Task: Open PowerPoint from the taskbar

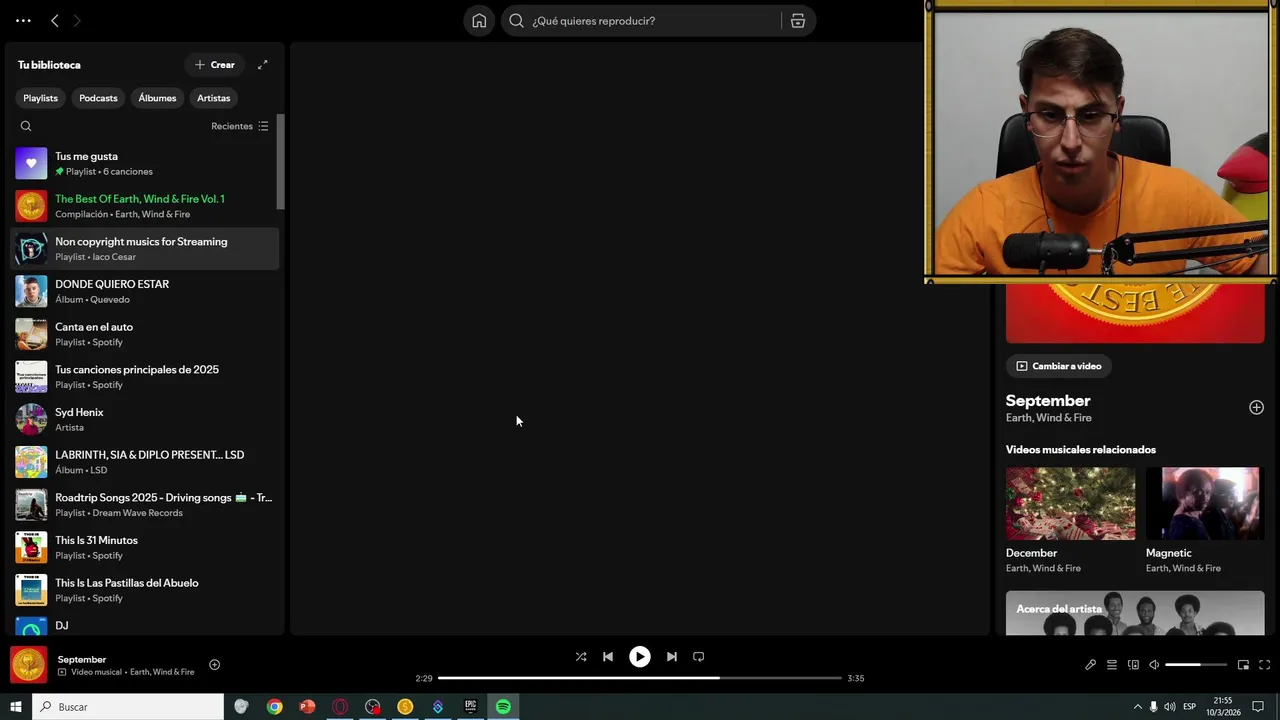Action: point(307,707)
